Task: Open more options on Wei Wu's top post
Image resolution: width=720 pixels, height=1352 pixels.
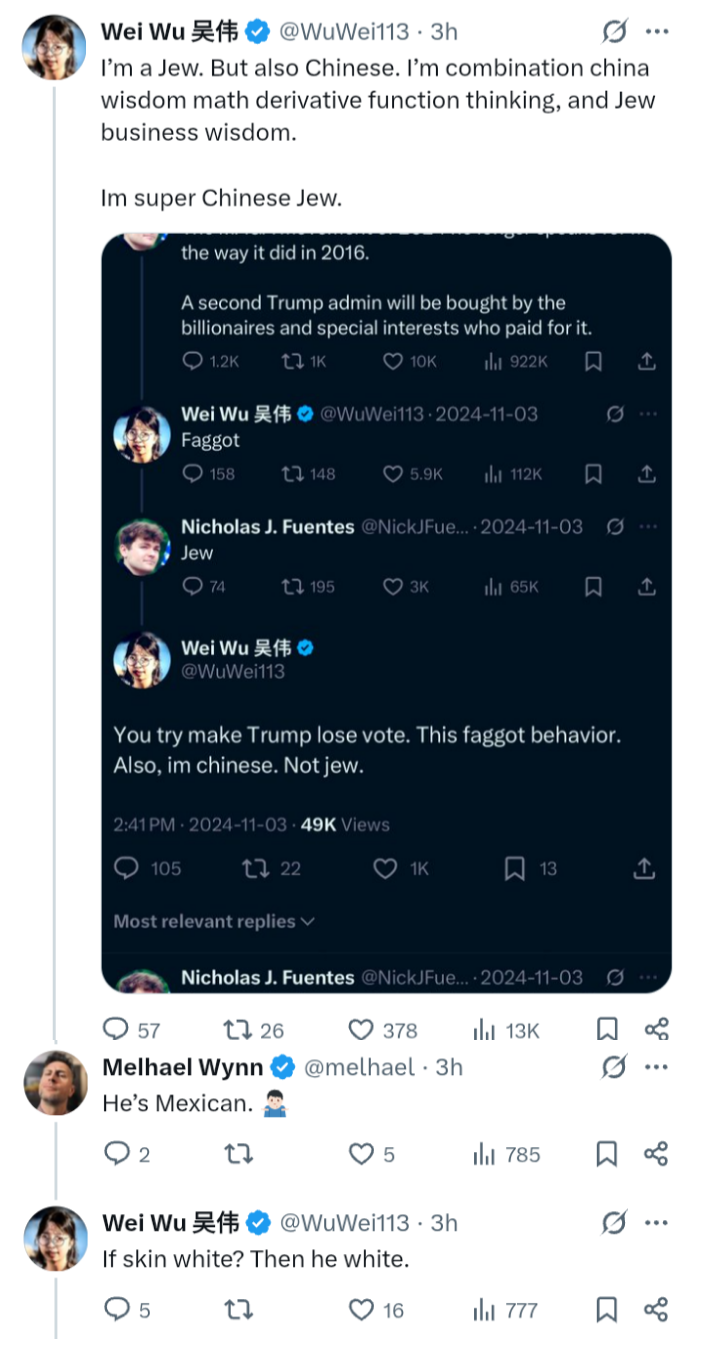Action: click(x=656, y=32)
